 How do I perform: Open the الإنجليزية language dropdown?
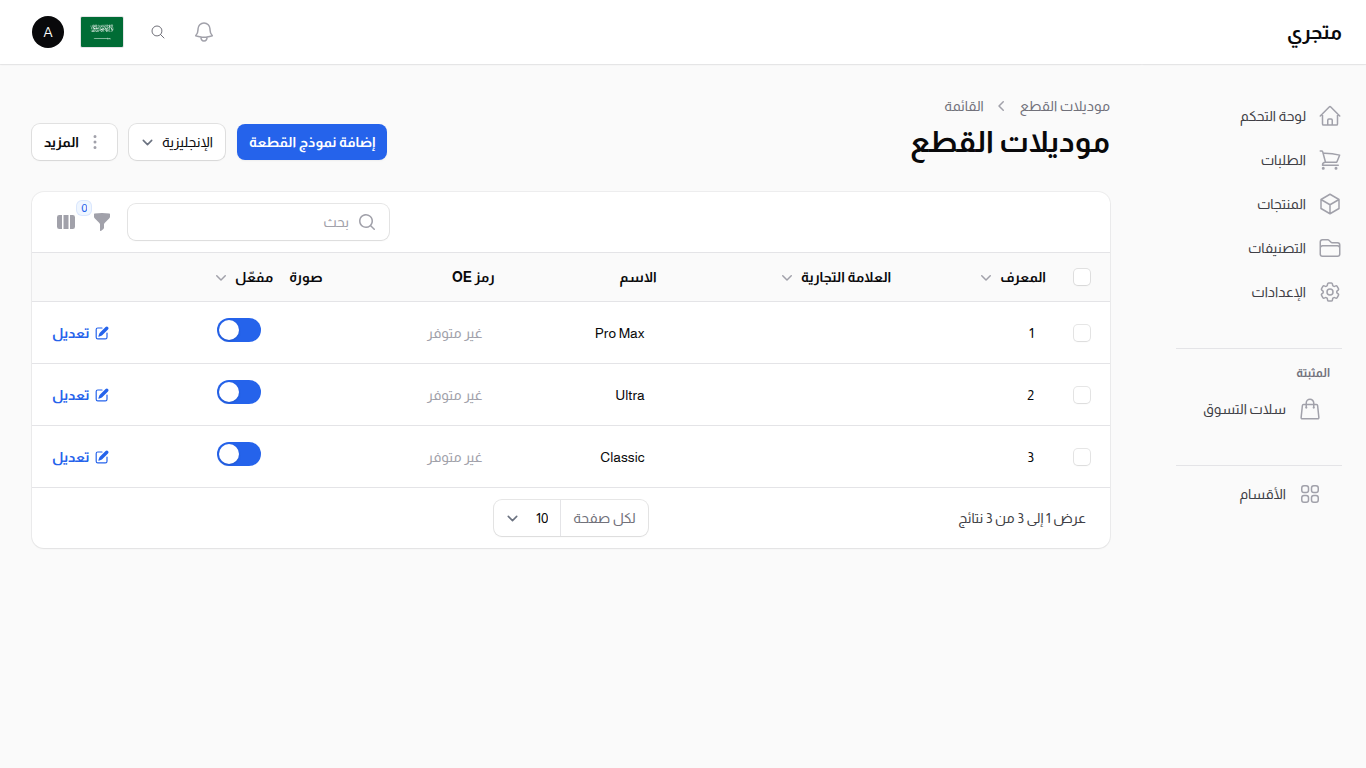tap(177, 142)
